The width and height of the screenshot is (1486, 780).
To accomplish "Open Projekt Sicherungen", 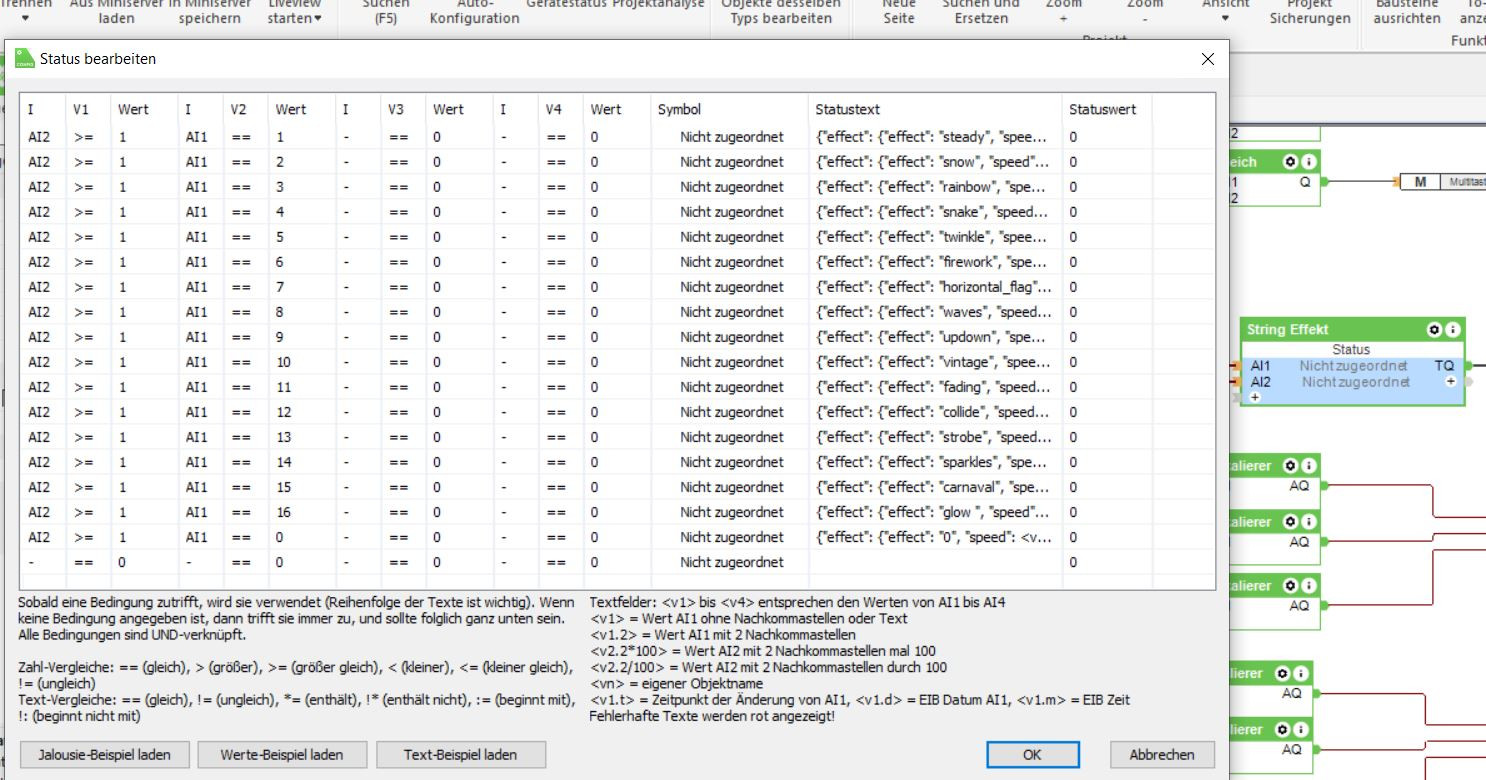I will pos(1309,12).
